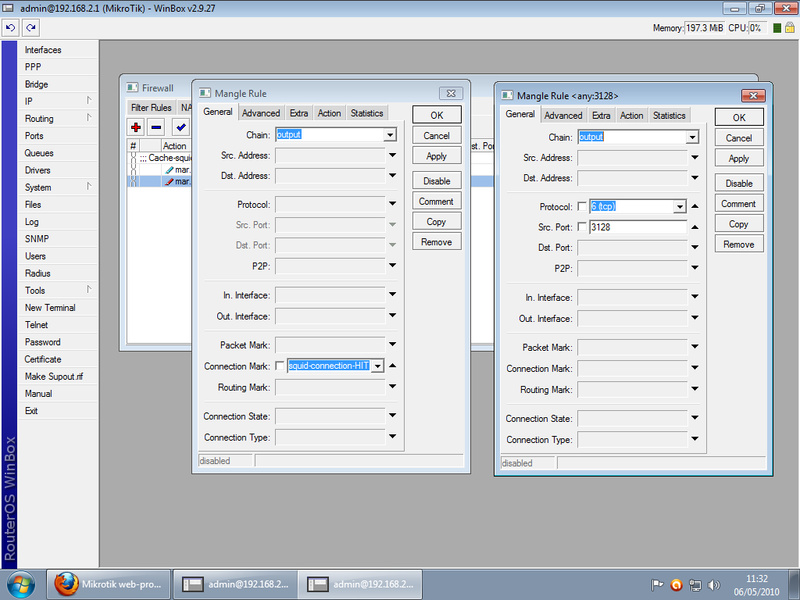This screenshot has width=800, height=600.
Task: Click the Action Center flag tray icon
Action: (657, 585)
